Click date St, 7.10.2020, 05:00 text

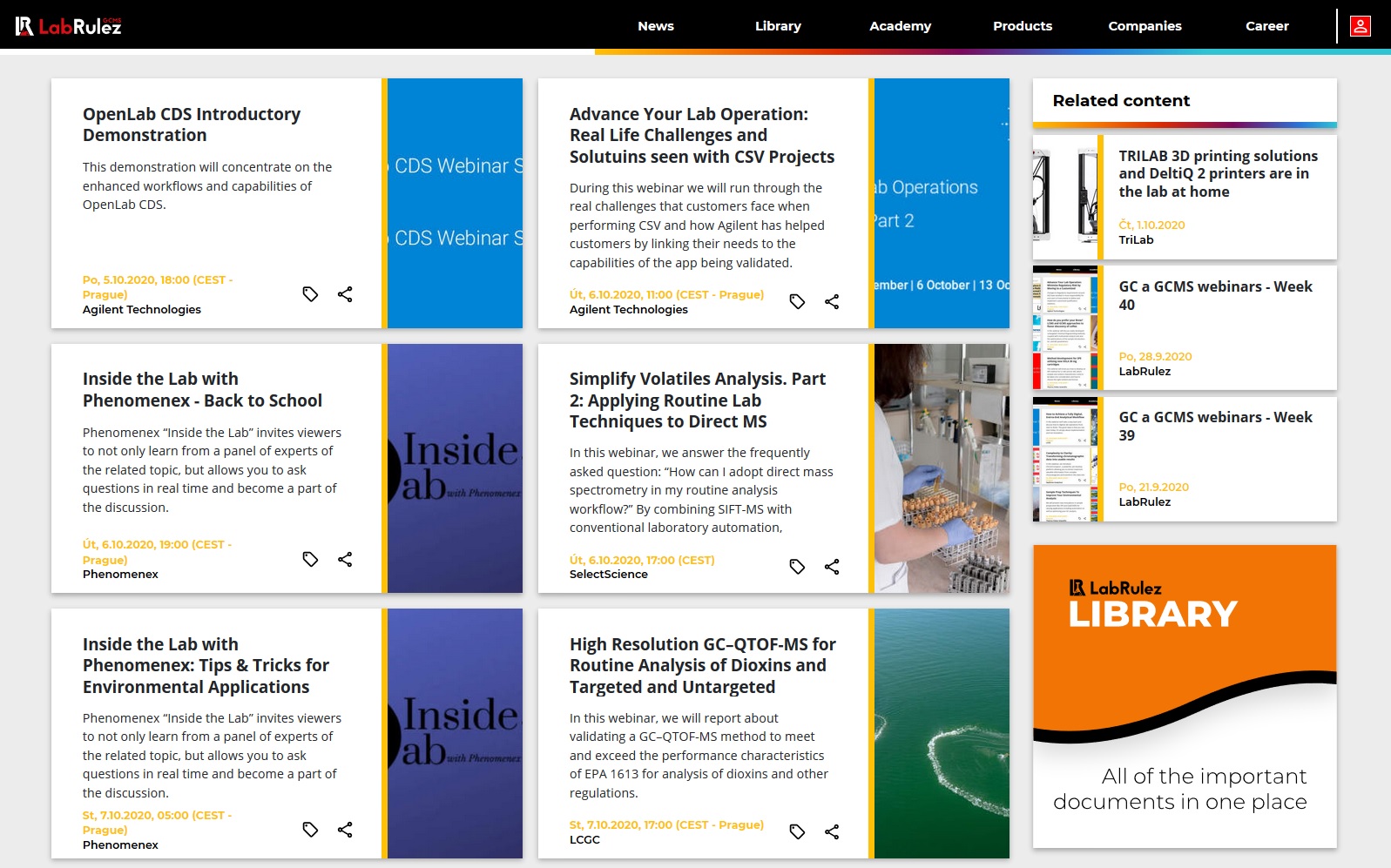(158, 823)
